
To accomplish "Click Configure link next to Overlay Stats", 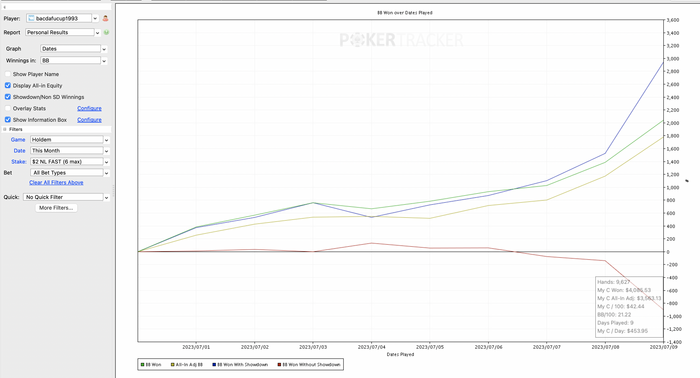I will 89,108.
